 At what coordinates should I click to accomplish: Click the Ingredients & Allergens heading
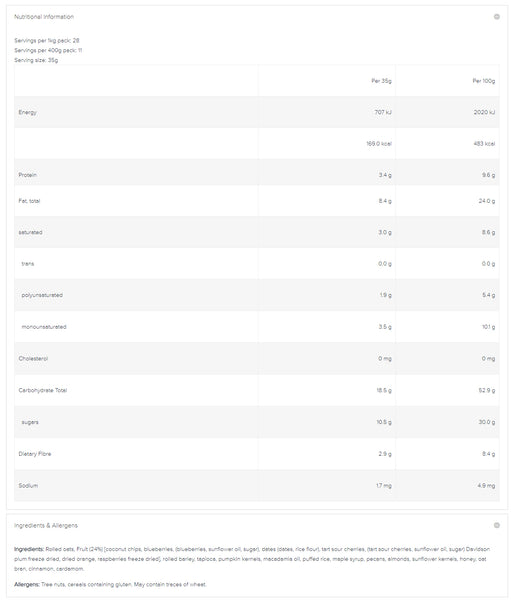pyautogui.click(x=46, y=525)
